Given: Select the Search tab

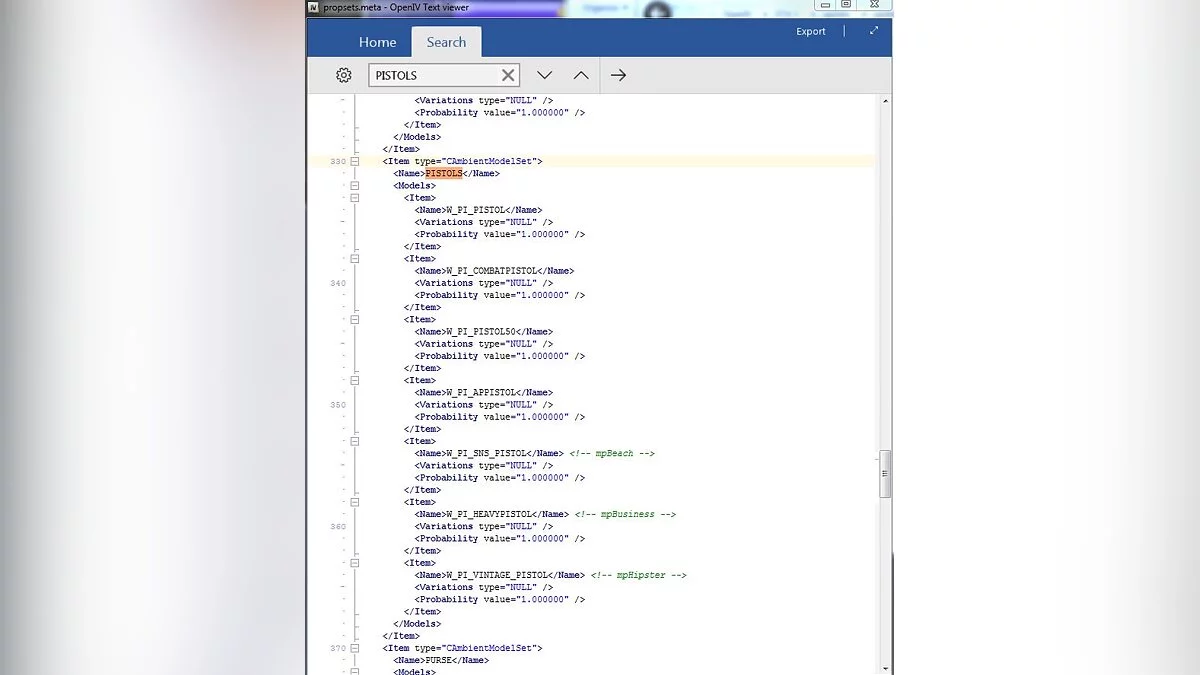Looking at the screenshot, I should tap(446, 42).
